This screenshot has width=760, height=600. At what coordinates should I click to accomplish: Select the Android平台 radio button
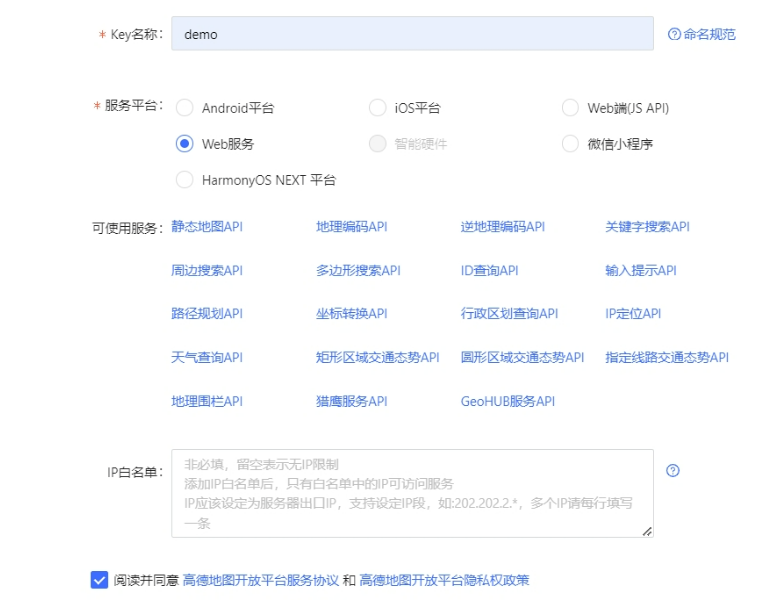[x=185, y=108]
